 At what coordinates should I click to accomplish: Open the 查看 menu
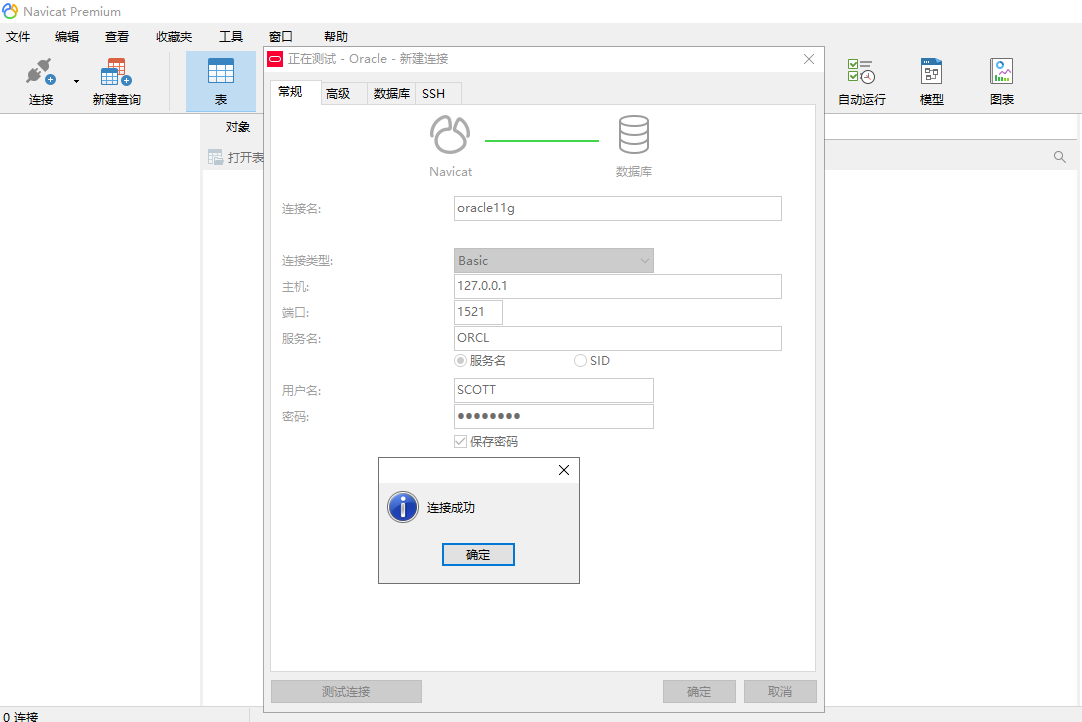pyautogui.click(x=117, y=37)
